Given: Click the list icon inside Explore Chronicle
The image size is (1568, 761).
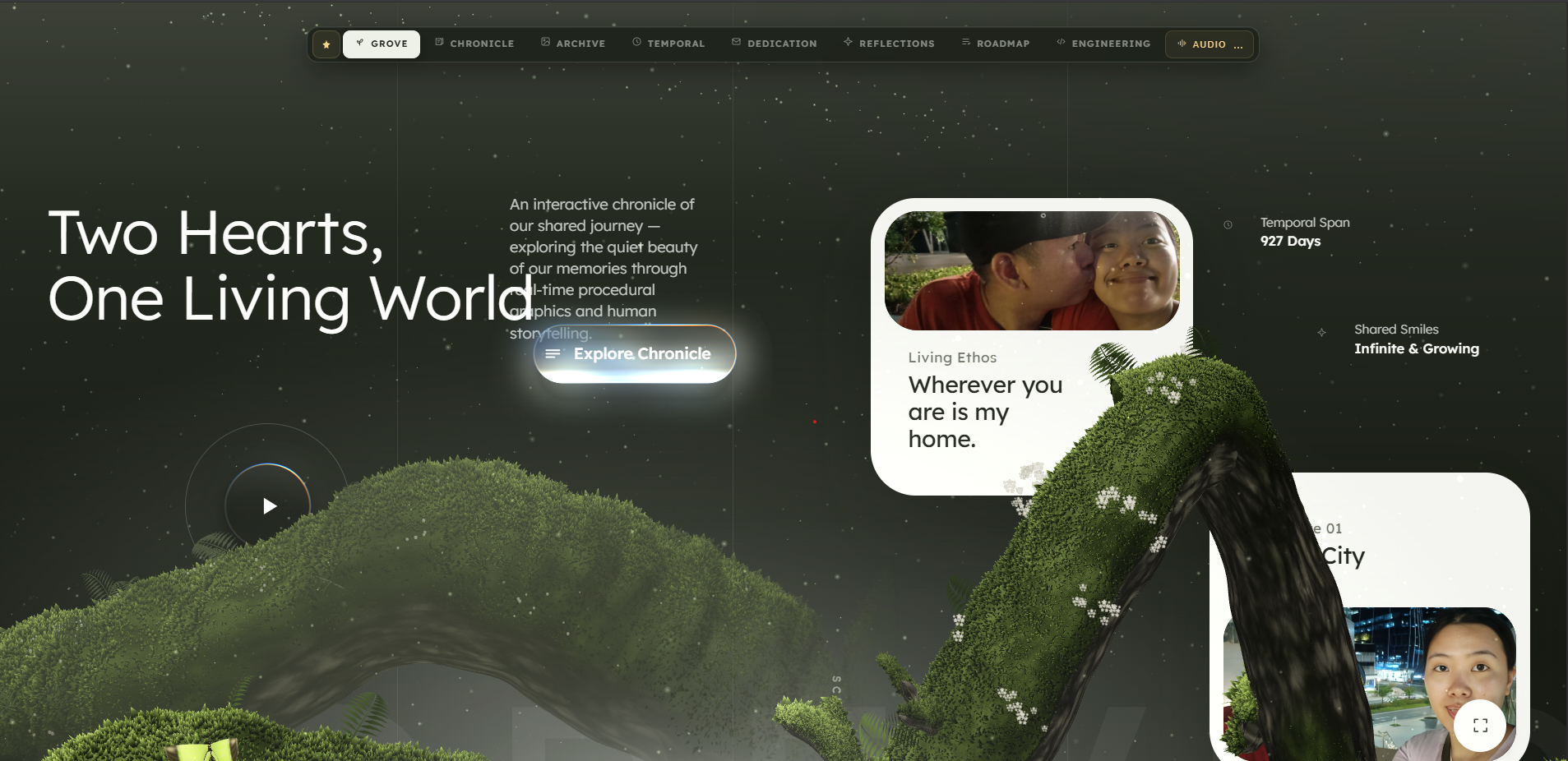Looking at the screenshot, I should (x=553, y=353).
